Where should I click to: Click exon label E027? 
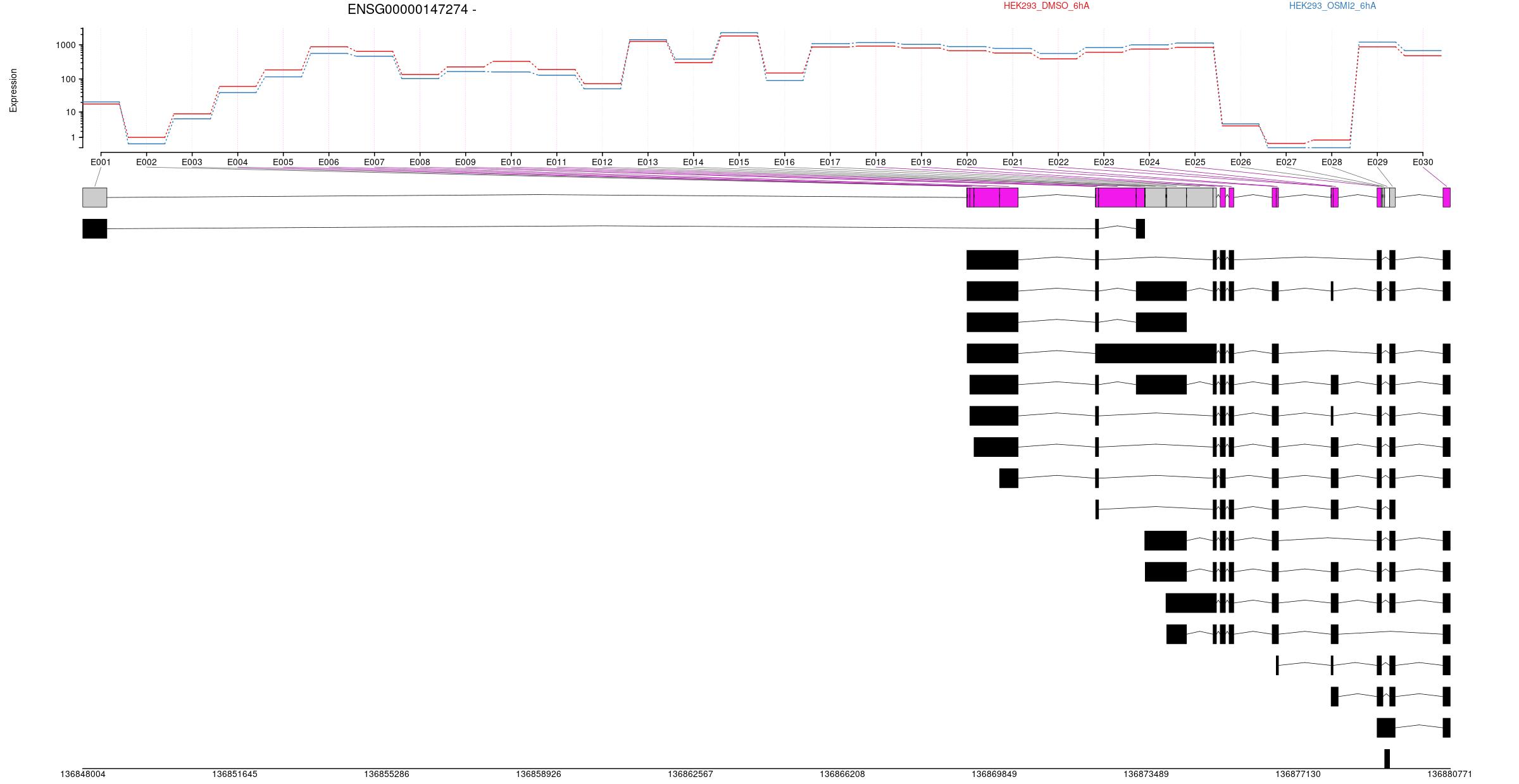pyautogui.click(x=1286, y=162)
